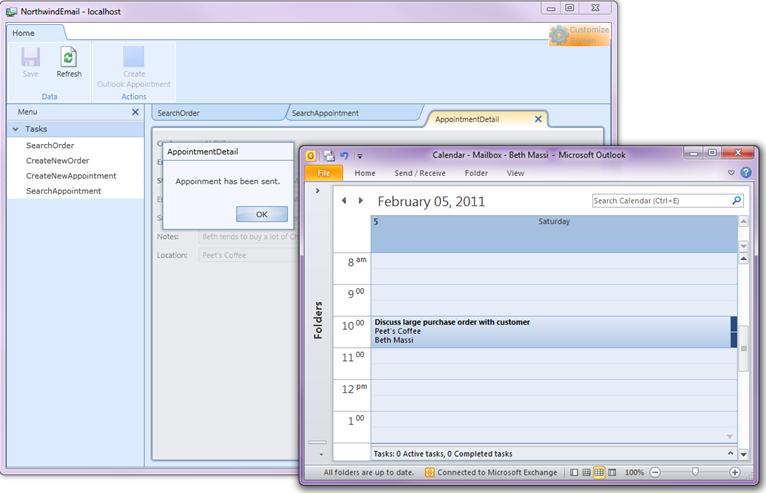The width and height of the screenshot is (766, 493).
Task: Open the Outlook Help question mark icon
Action: pyautogui.click(x=744, y=173)
